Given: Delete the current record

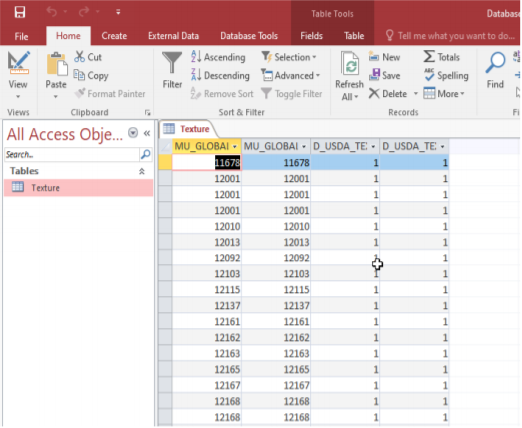Looking at the screenshot, I should 388,94.
